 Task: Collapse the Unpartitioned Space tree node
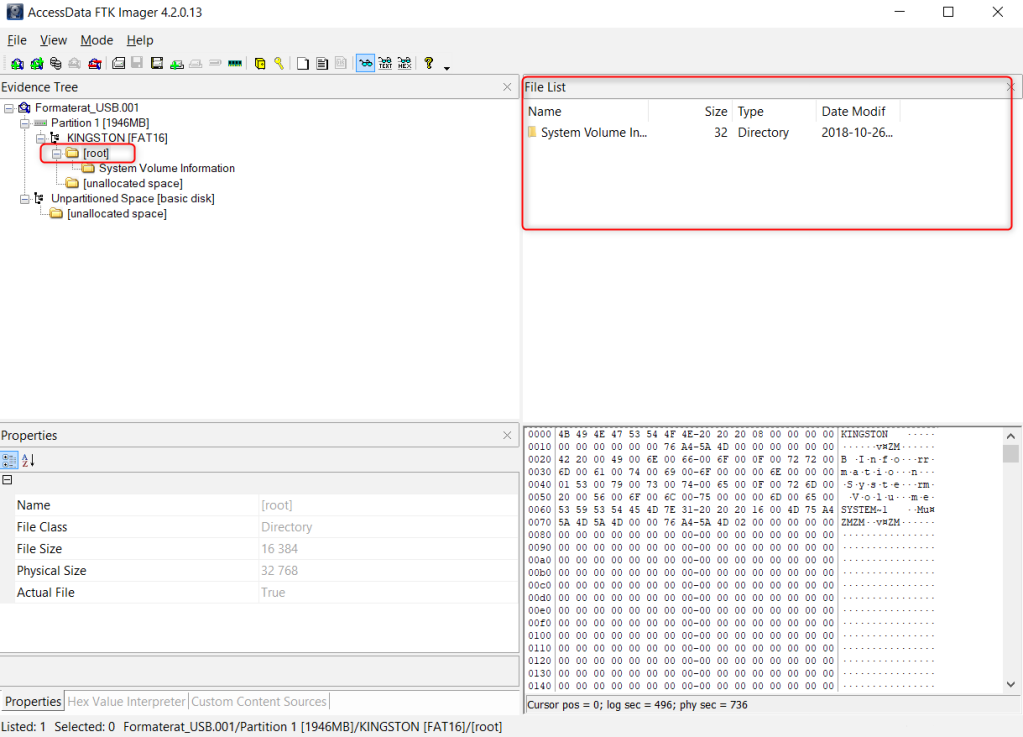25,199
